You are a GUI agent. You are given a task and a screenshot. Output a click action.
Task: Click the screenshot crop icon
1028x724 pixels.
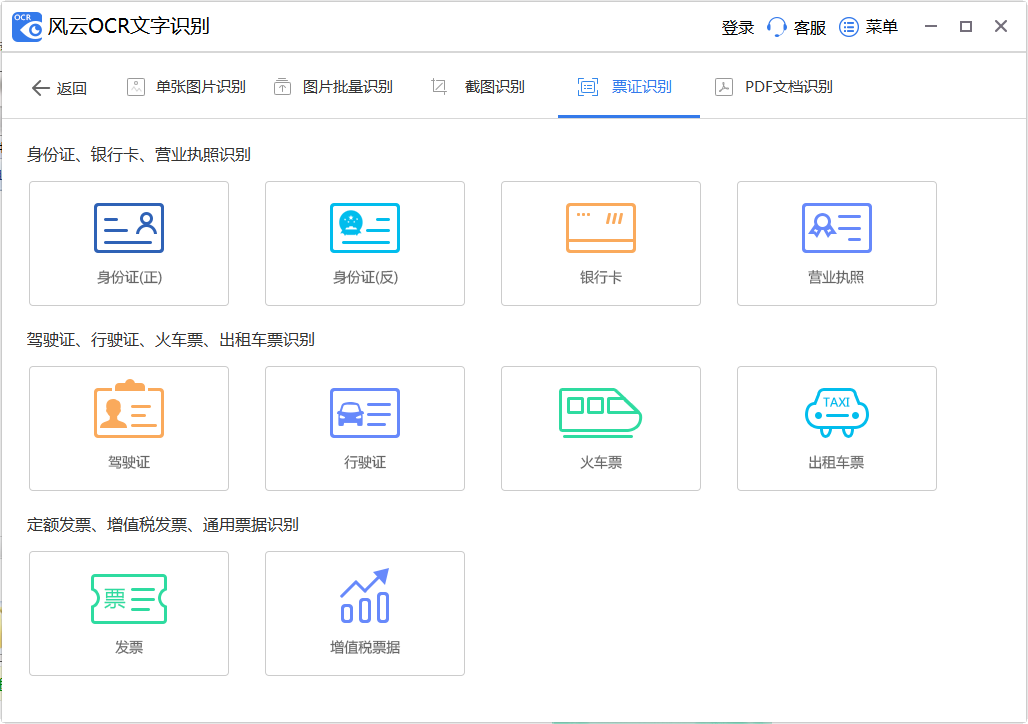pyautogui.click(x=439, y=87)
